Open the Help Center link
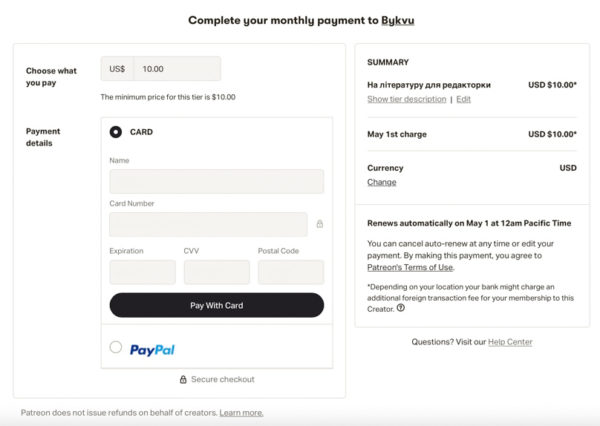 [510, 342]
